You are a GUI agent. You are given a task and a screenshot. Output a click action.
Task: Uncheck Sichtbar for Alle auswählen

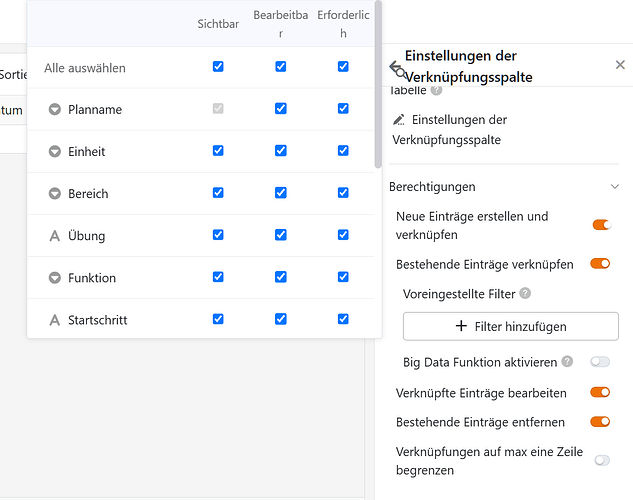point(218,67)
